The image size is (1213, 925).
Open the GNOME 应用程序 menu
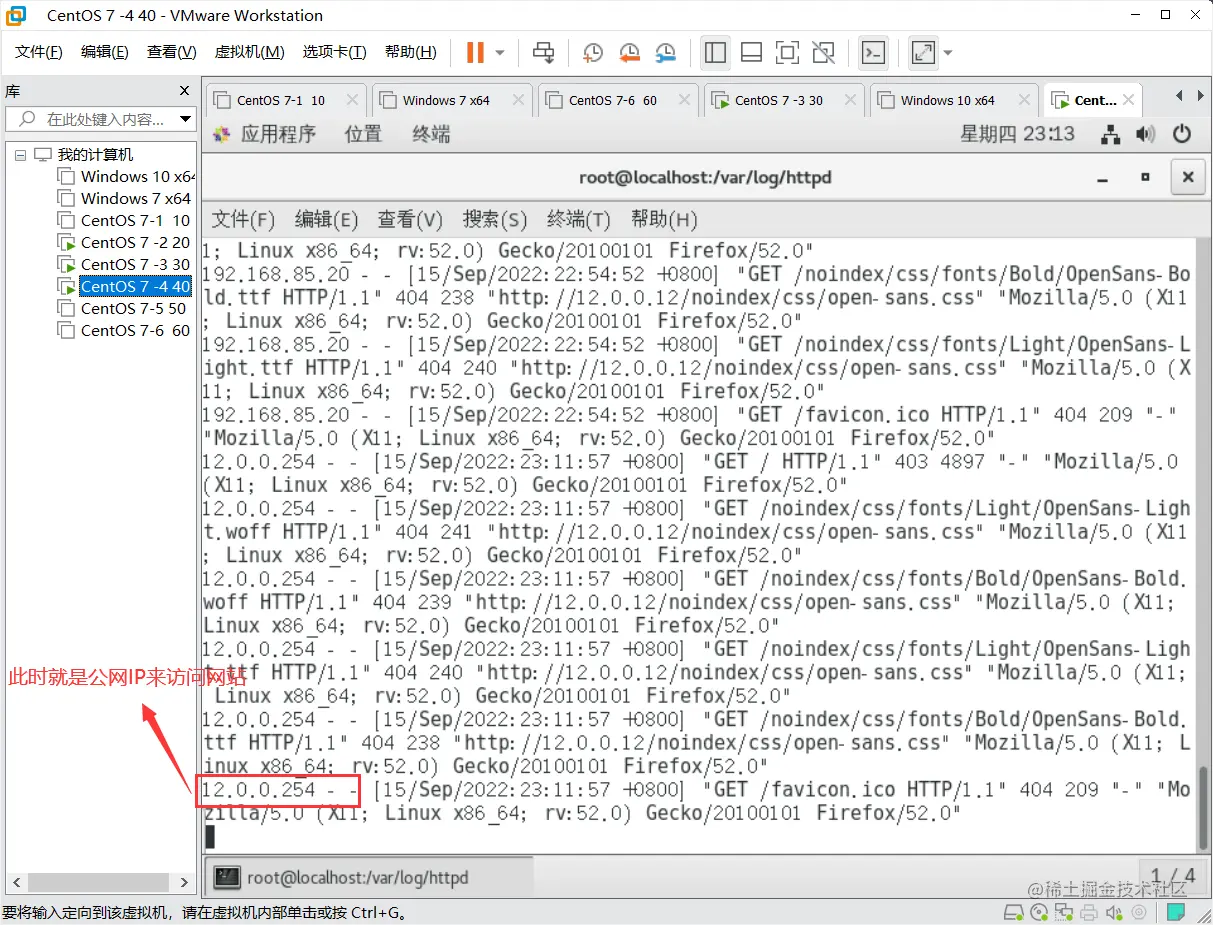(264, 134)
